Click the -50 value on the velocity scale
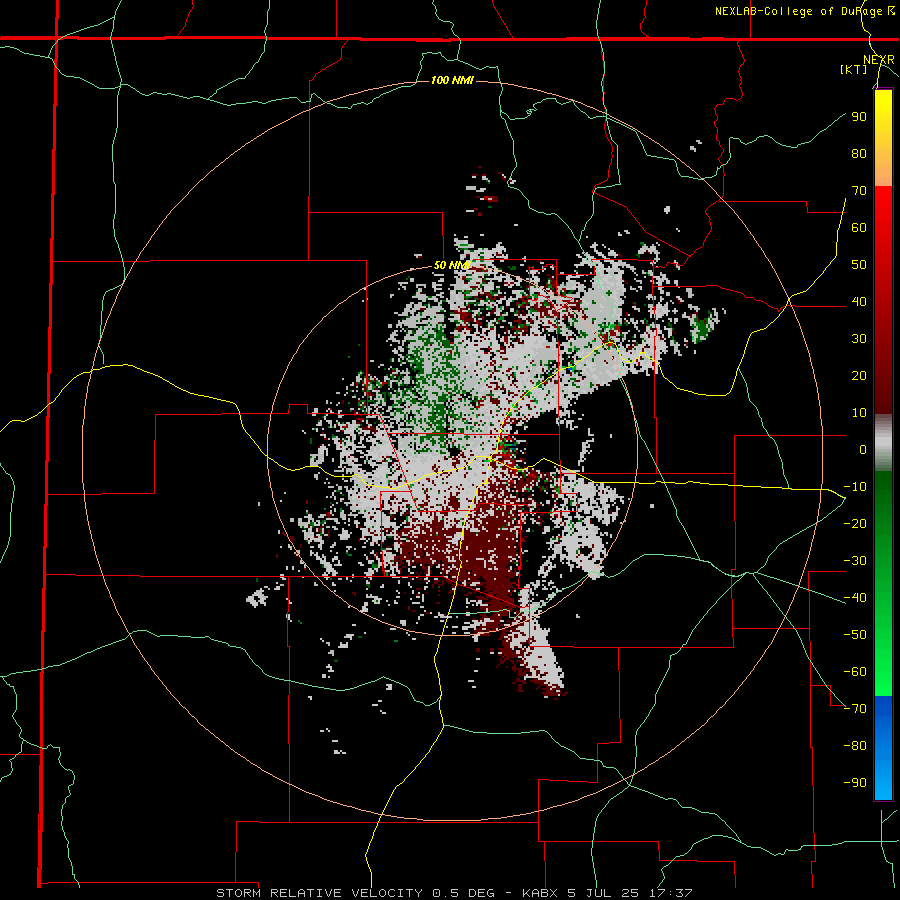The height and width of the screenshot is (900, 900). pyautogui.click(x=855, y=635)
